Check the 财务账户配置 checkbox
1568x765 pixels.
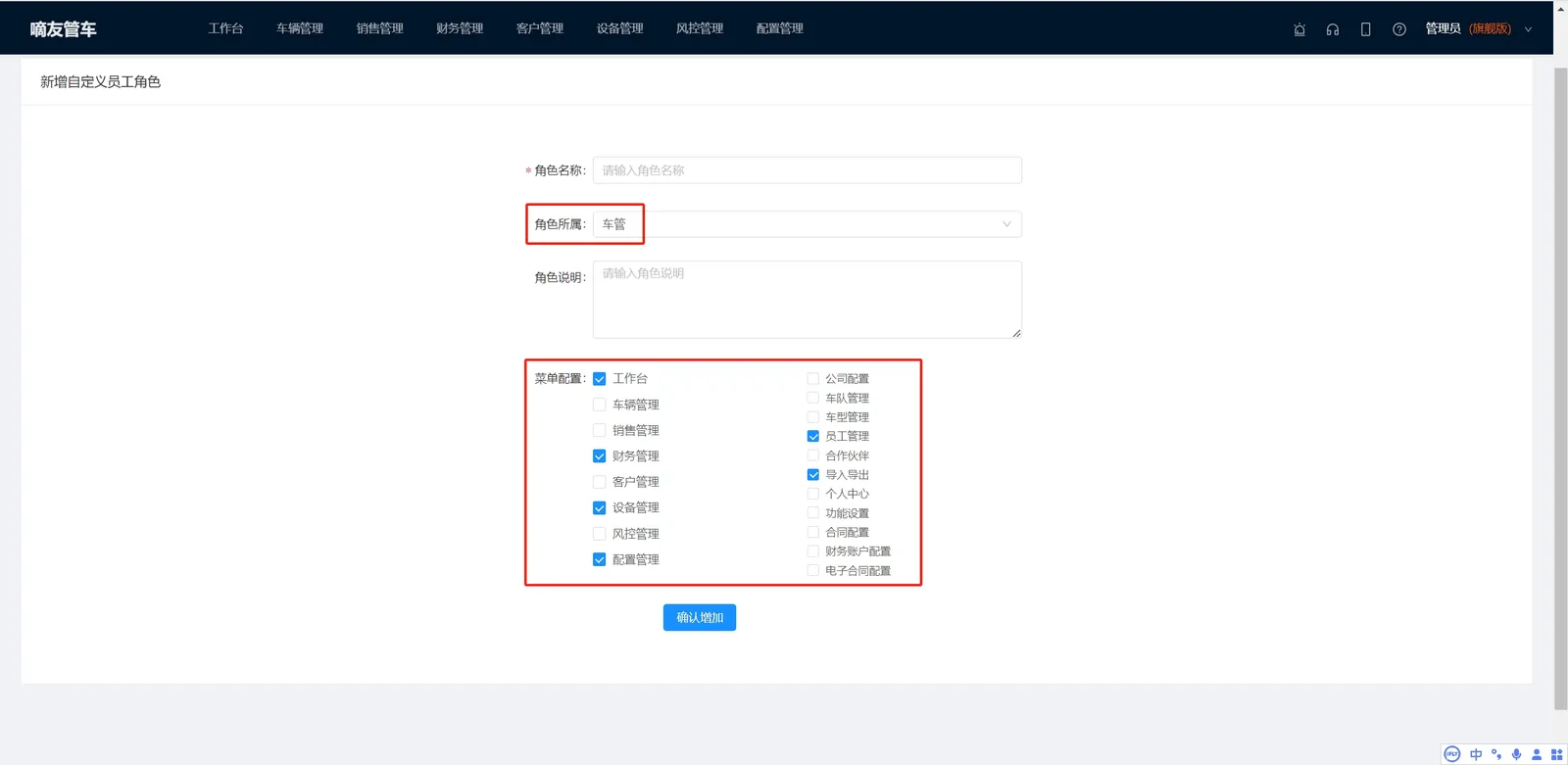click(813, 551)
